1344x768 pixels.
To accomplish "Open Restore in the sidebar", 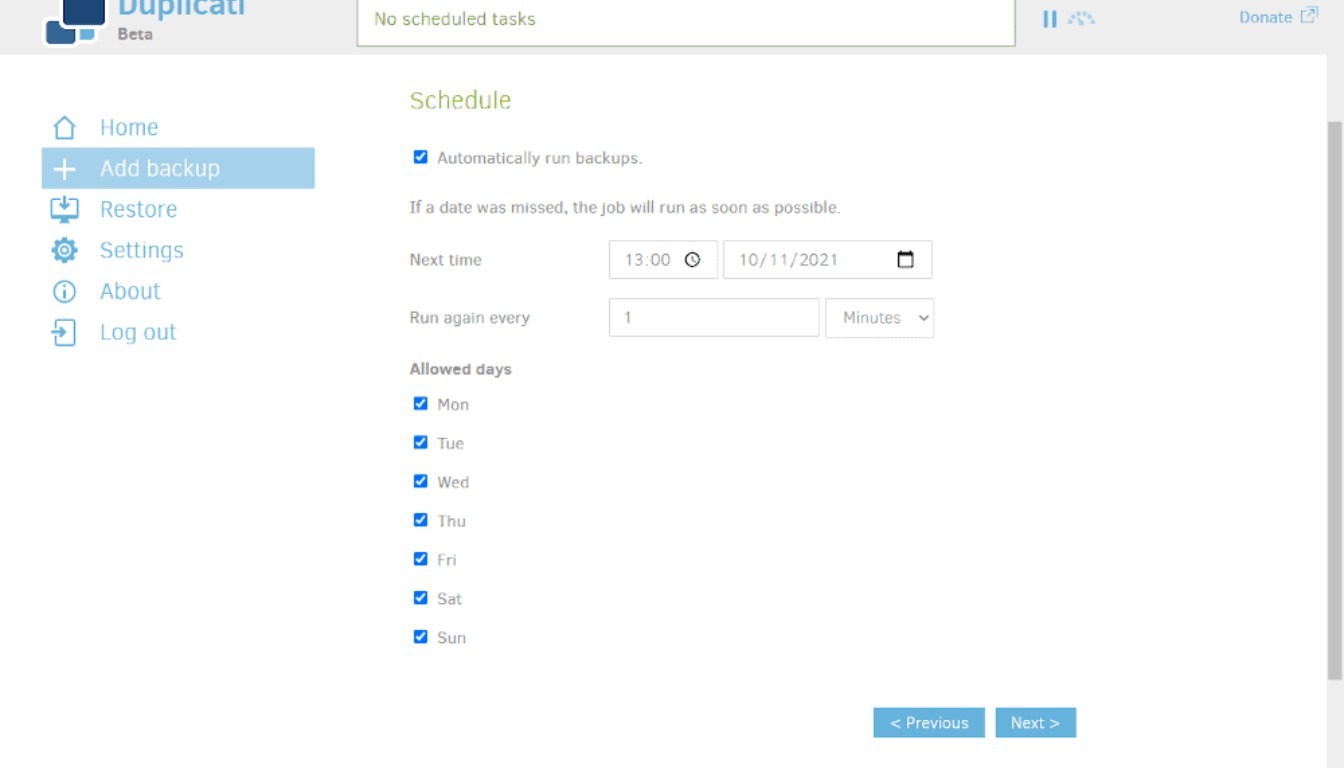I will click(138, 209).
